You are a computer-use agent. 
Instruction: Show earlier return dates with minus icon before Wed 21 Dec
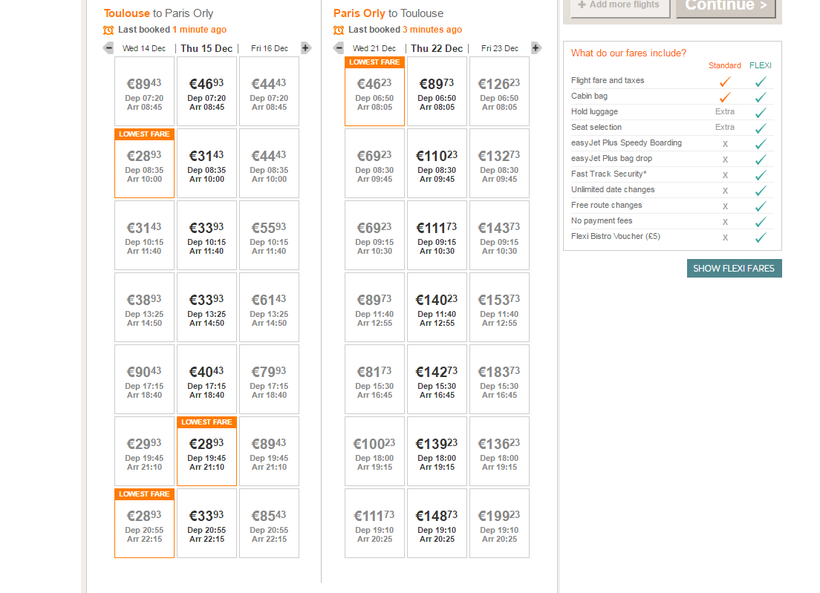pyautogui.click(x=339, y=48)
